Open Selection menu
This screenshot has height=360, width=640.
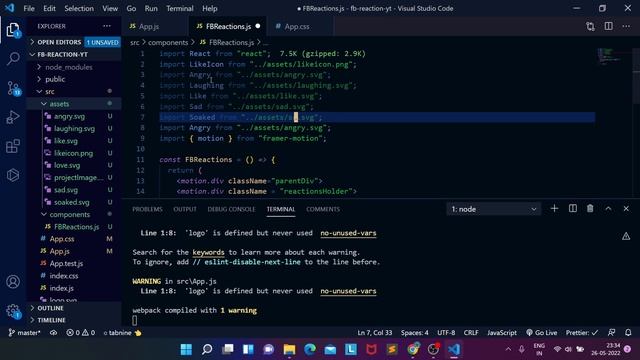(79, 8)
